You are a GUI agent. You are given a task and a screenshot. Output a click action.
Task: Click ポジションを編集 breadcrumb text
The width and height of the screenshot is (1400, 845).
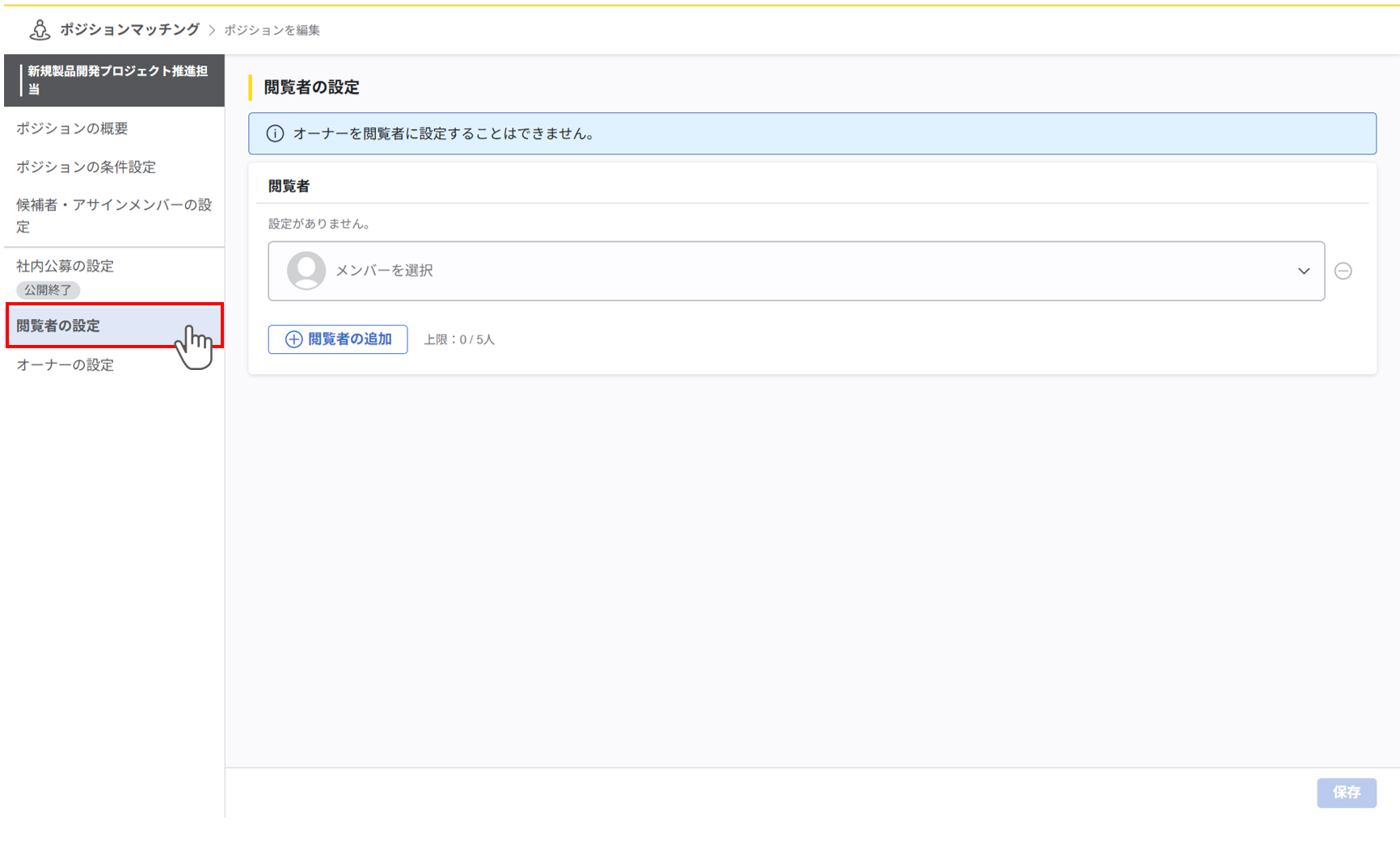click(272, 30)
